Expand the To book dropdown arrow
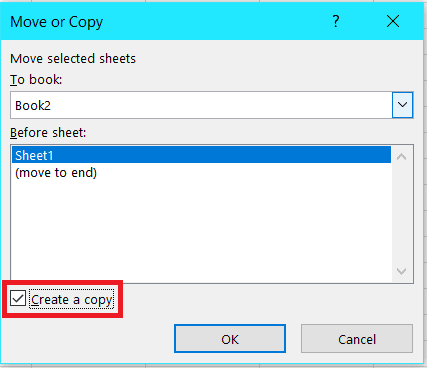Screen dimensions: 427x368 click(x=402, y=105)
